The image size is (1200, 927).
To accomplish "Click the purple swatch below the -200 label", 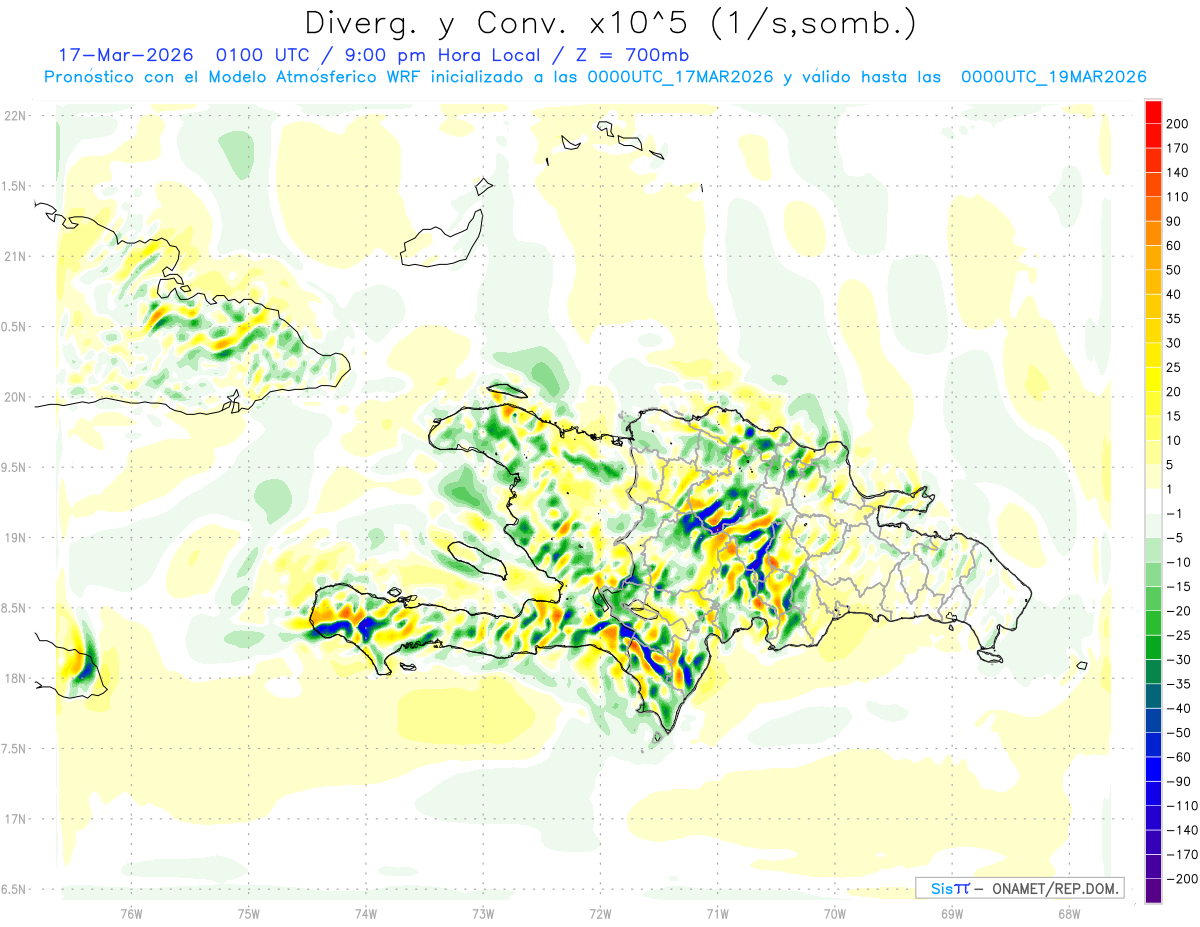I will [x=1153, y=890].
